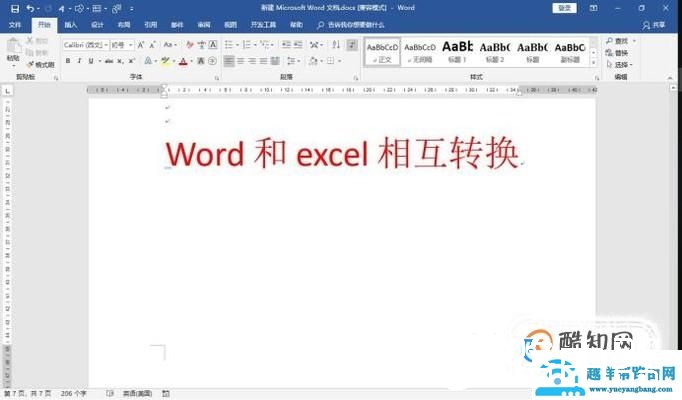Center align the paragraph
The height and width of the screenshot is (400, 682).
click(x=241, y=61)
